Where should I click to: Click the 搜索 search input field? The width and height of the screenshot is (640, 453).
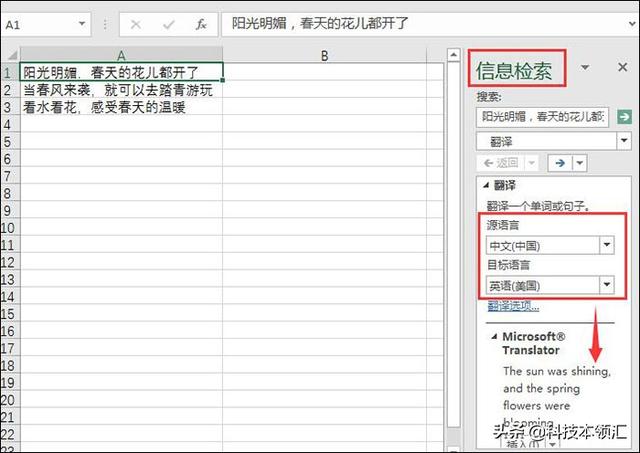click(x=542, y=117)
